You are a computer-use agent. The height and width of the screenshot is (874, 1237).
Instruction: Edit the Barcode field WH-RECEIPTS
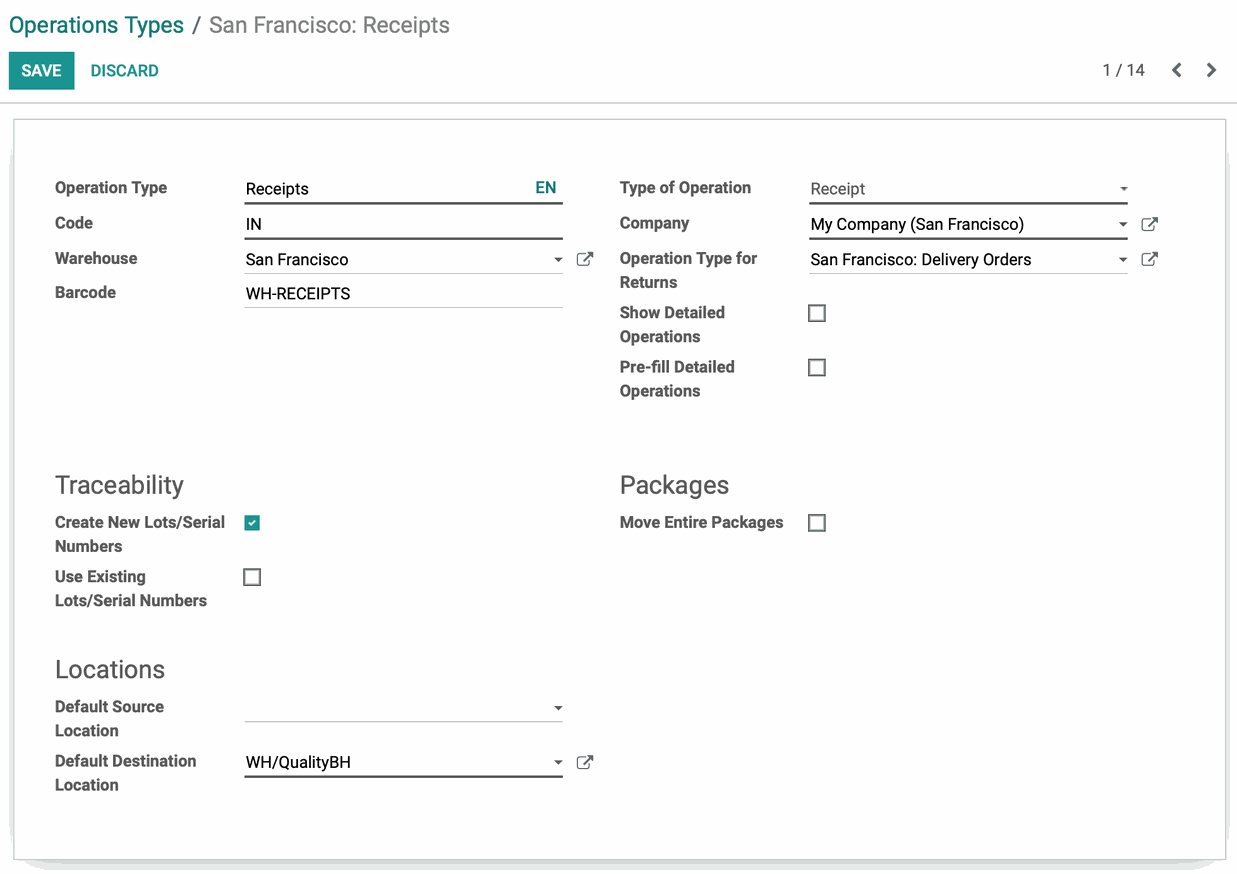click(x=403, y=294)
